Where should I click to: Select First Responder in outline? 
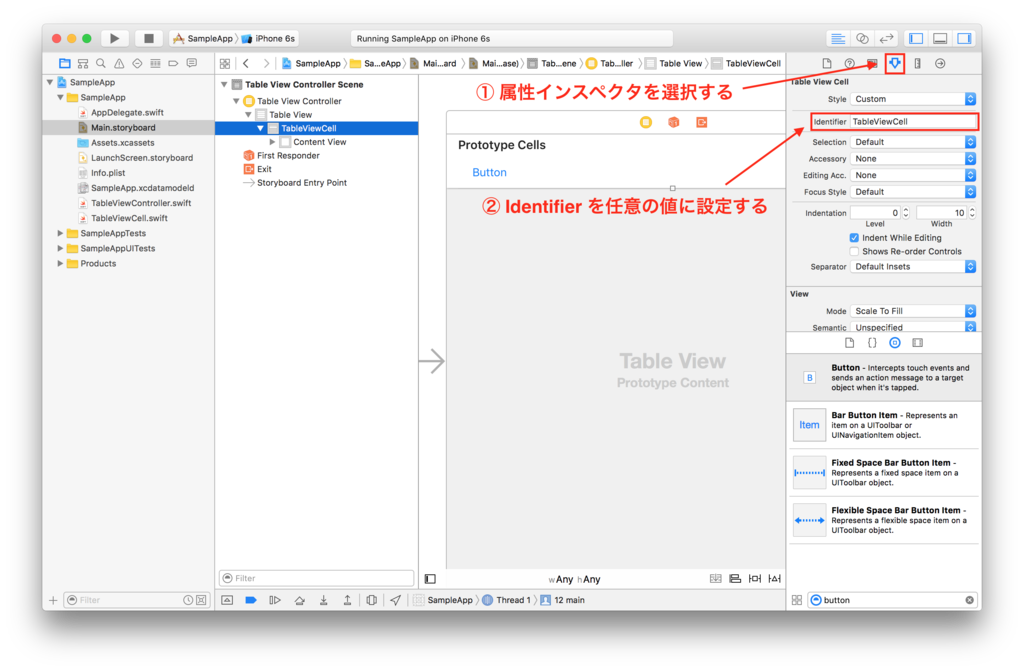pos(288,155)
